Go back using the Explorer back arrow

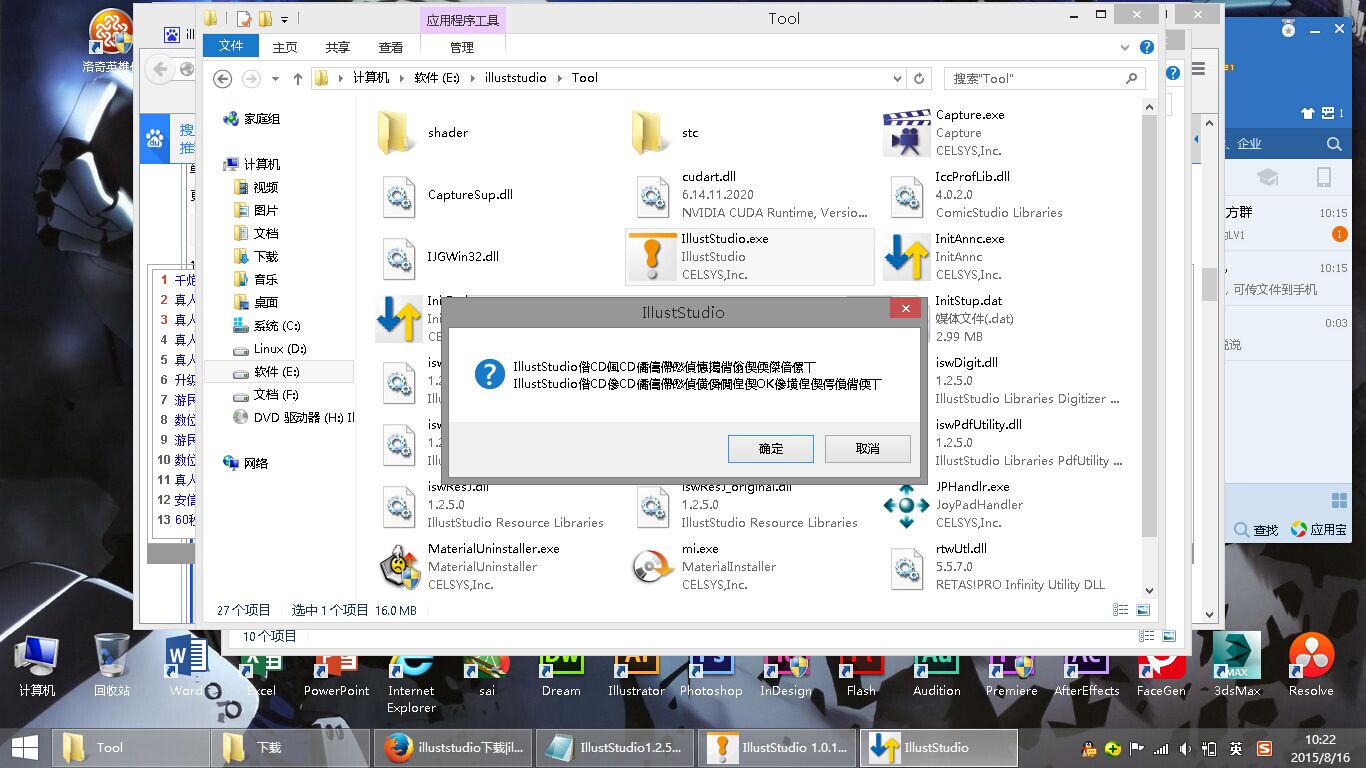223,78
